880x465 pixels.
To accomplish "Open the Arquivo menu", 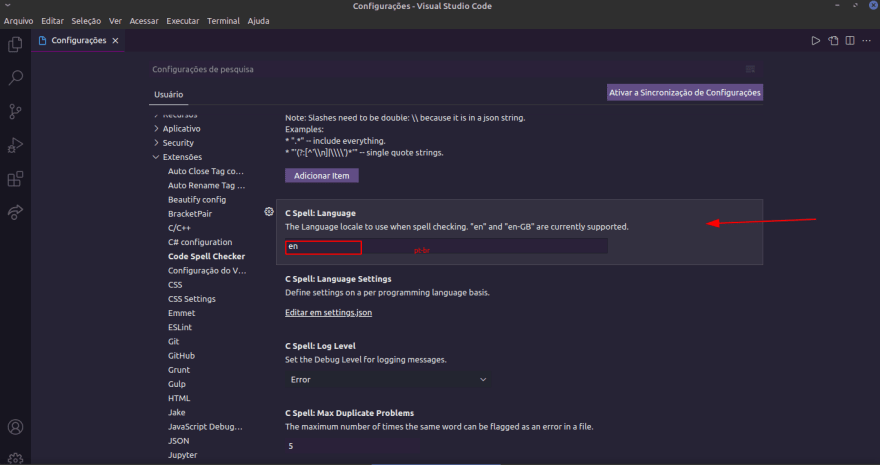I will 19,21.
